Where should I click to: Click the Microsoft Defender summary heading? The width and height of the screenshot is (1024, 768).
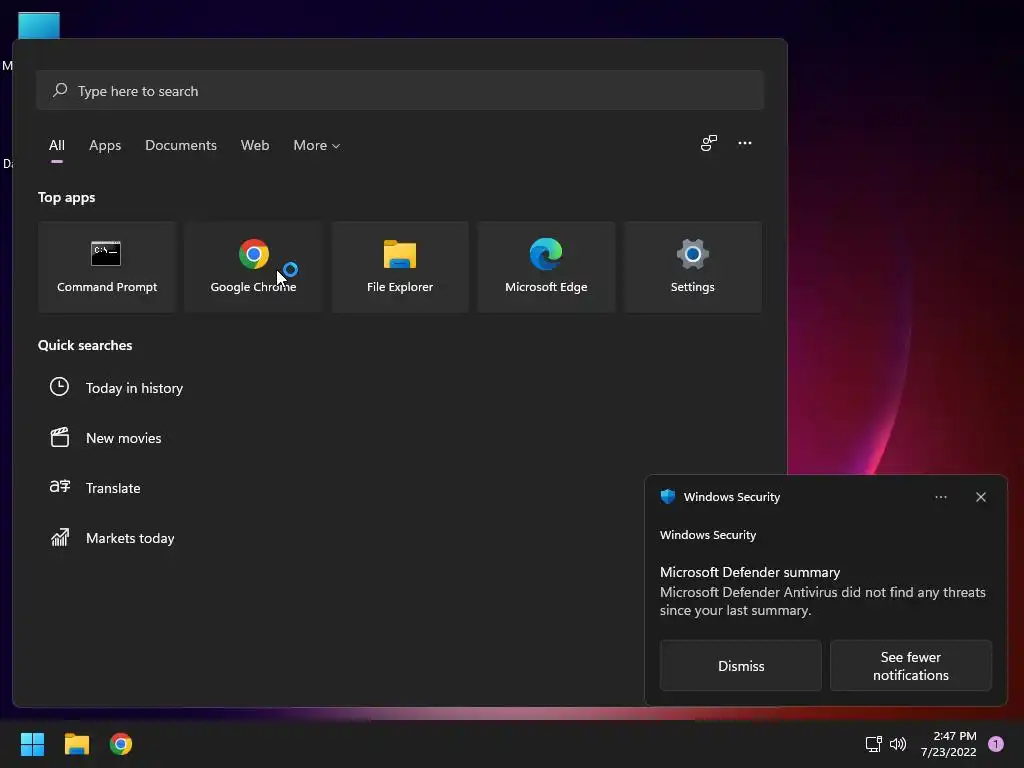(750, 572)
